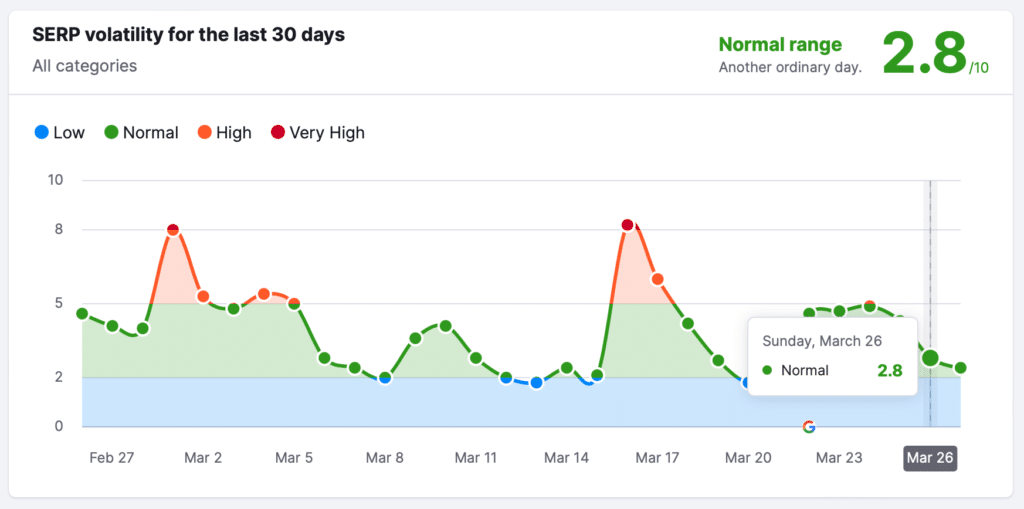Click the last data point right of Mar 26
Image resolution: width=1024 pixels, height=509 pixels.
coord(960,368)
